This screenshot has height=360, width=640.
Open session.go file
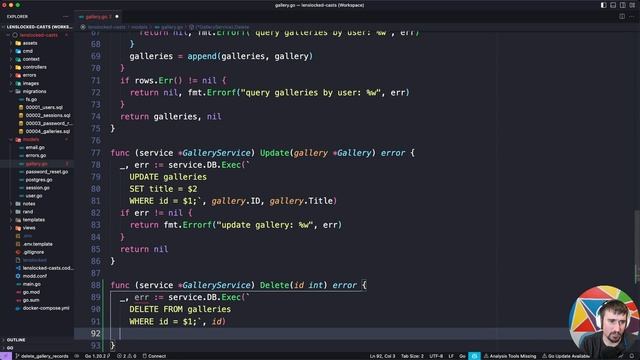click(x=38, y=188)
